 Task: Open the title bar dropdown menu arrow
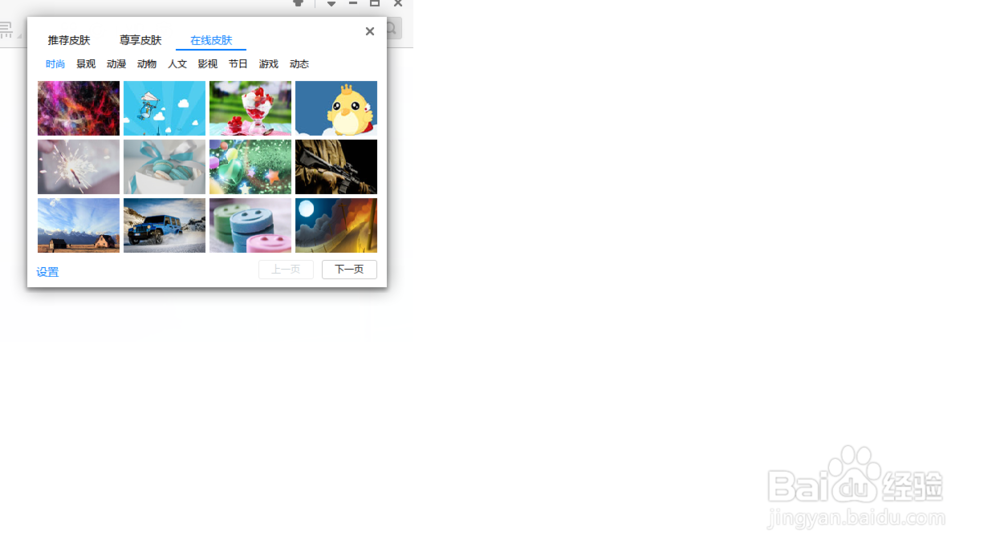[x=331, y=3]
